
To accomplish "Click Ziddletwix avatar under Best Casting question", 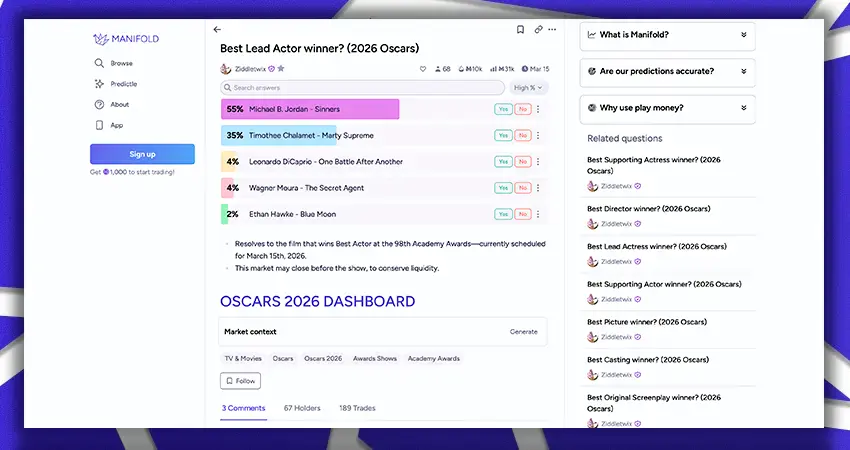I will point(593,375).
